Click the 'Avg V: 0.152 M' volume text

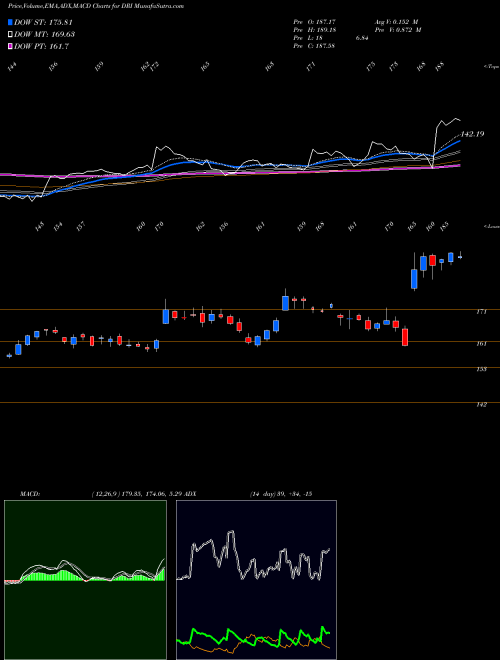pos(396,21)
